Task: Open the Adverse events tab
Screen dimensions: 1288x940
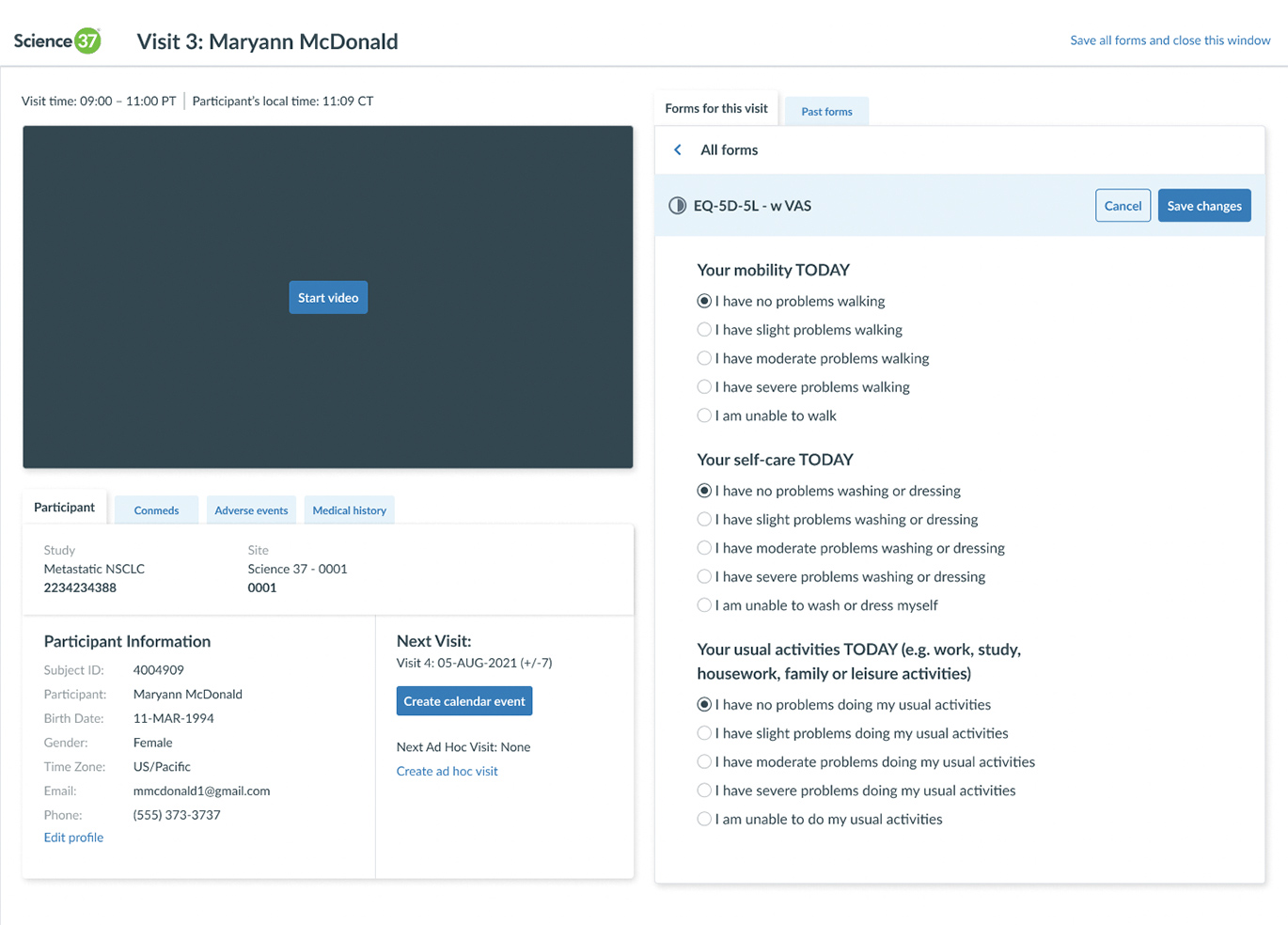Action: (251, 510)
